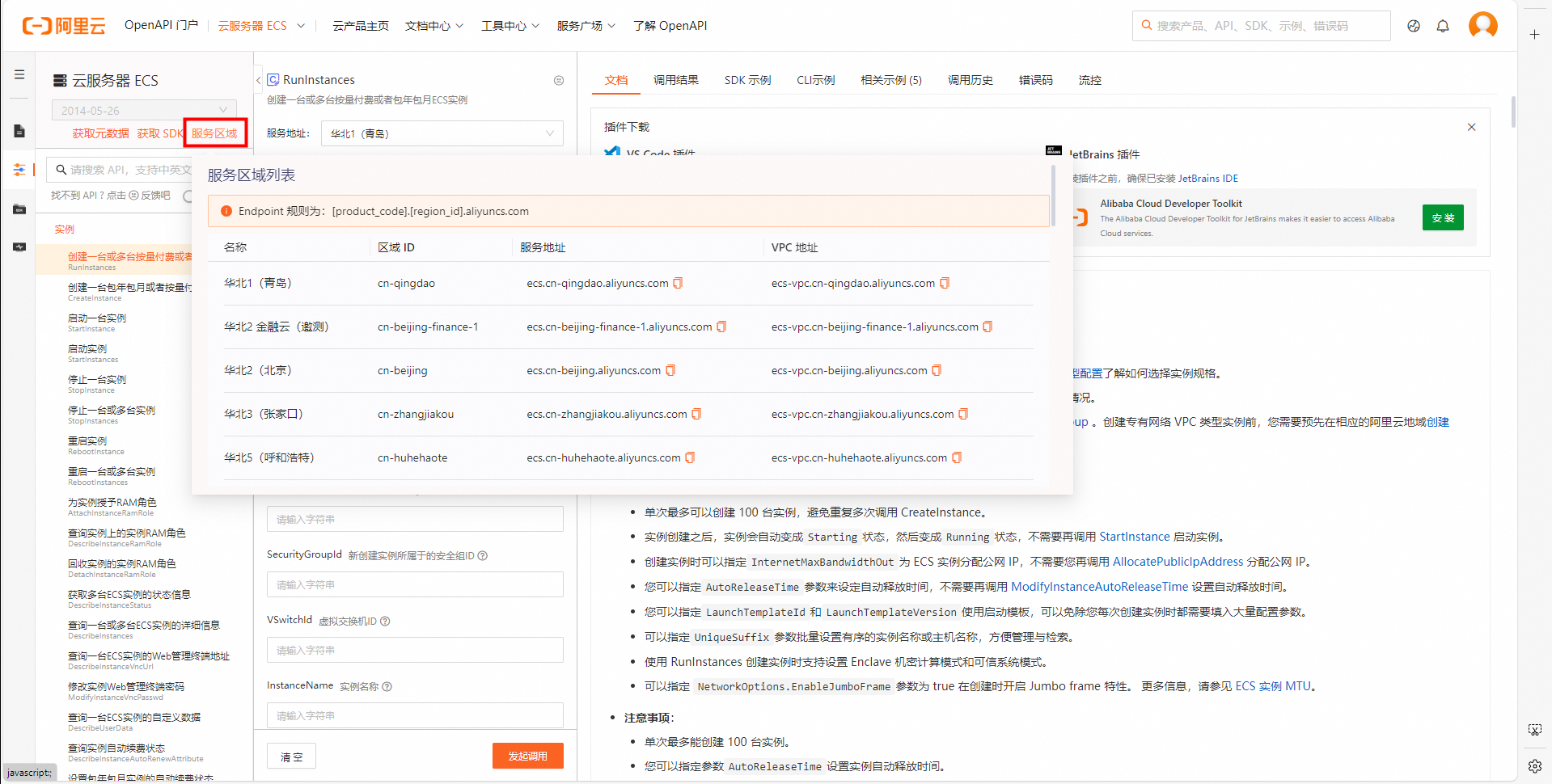
Task: Copy ecs-vpc.cn-qingdao.aliyuncs.com VPC address
Action: click(945, 283)
